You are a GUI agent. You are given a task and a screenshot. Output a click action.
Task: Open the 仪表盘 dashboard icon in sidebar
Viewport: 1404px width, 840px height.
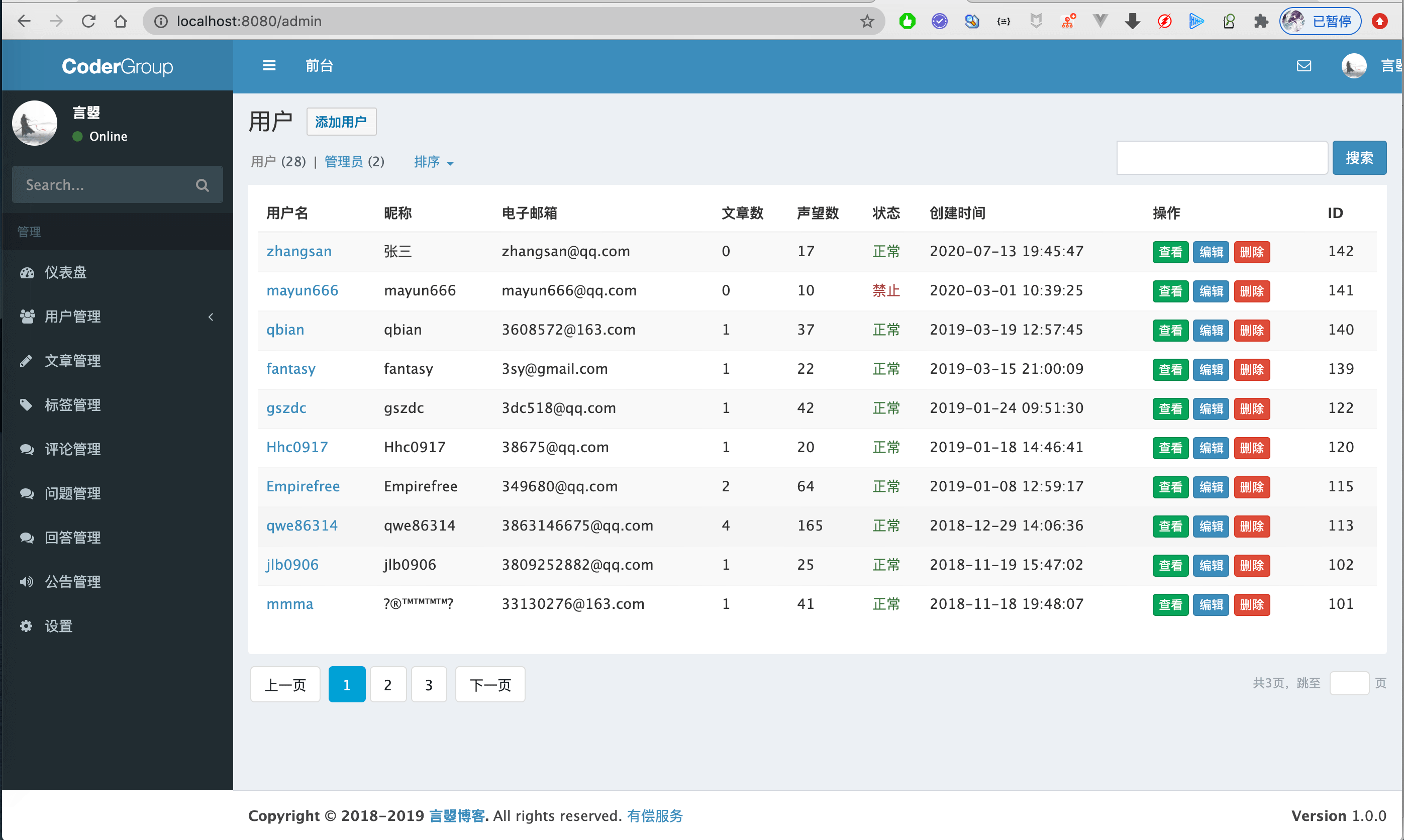tap(27, 272)
